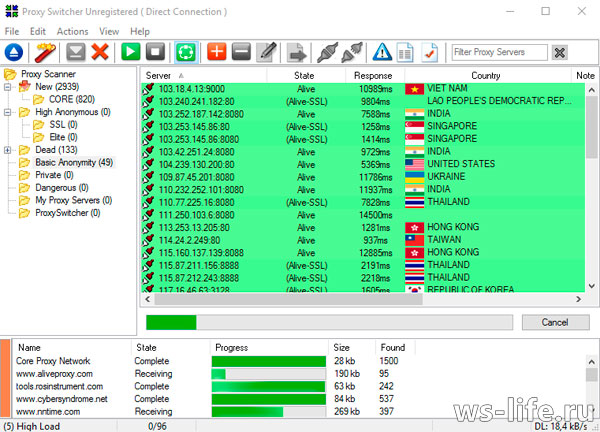The image size is (600, 432).
Task: Open the View menu
Action: click(x=109, y=31)
